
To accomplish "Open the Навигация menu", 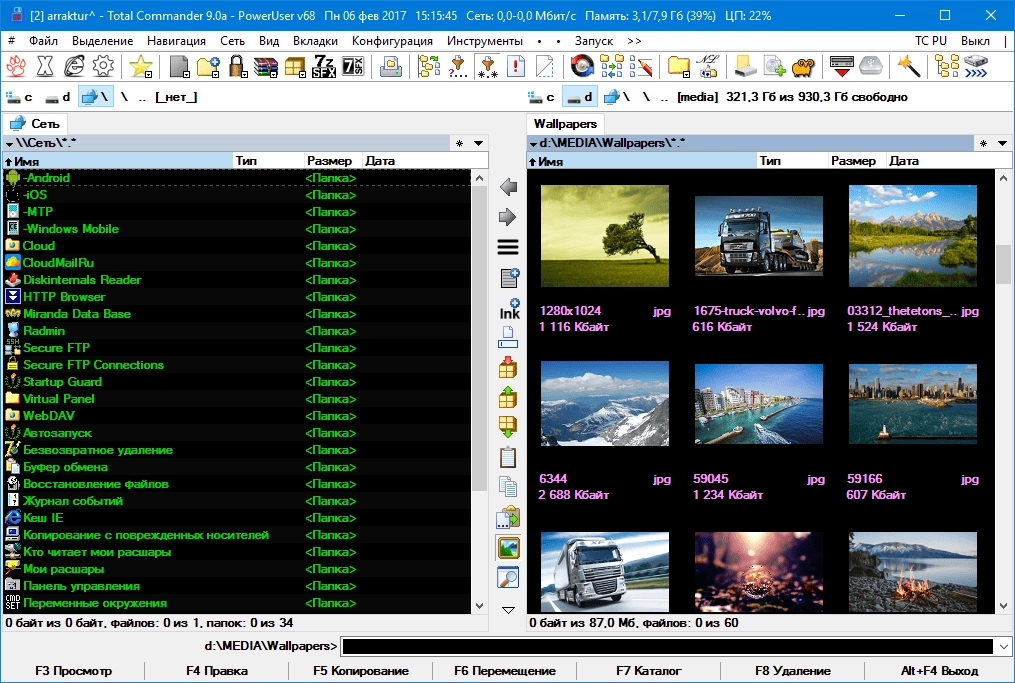I will 176,41.
